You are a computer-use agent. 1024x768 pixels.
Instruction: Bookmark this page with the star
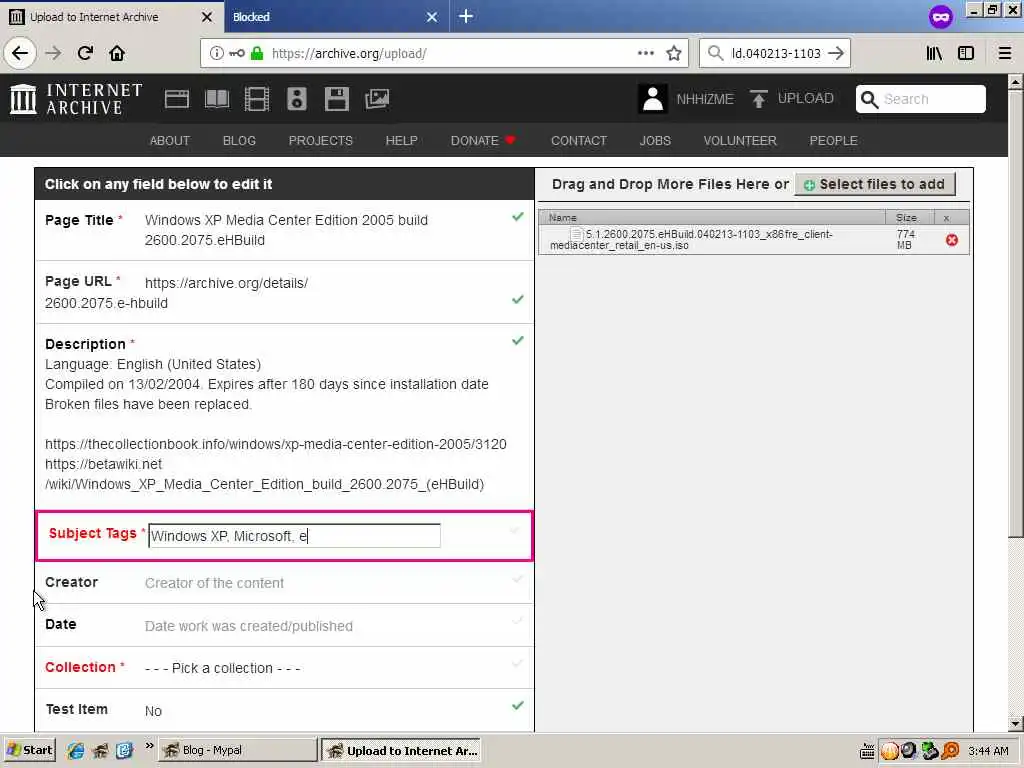[x=674, y=54]
